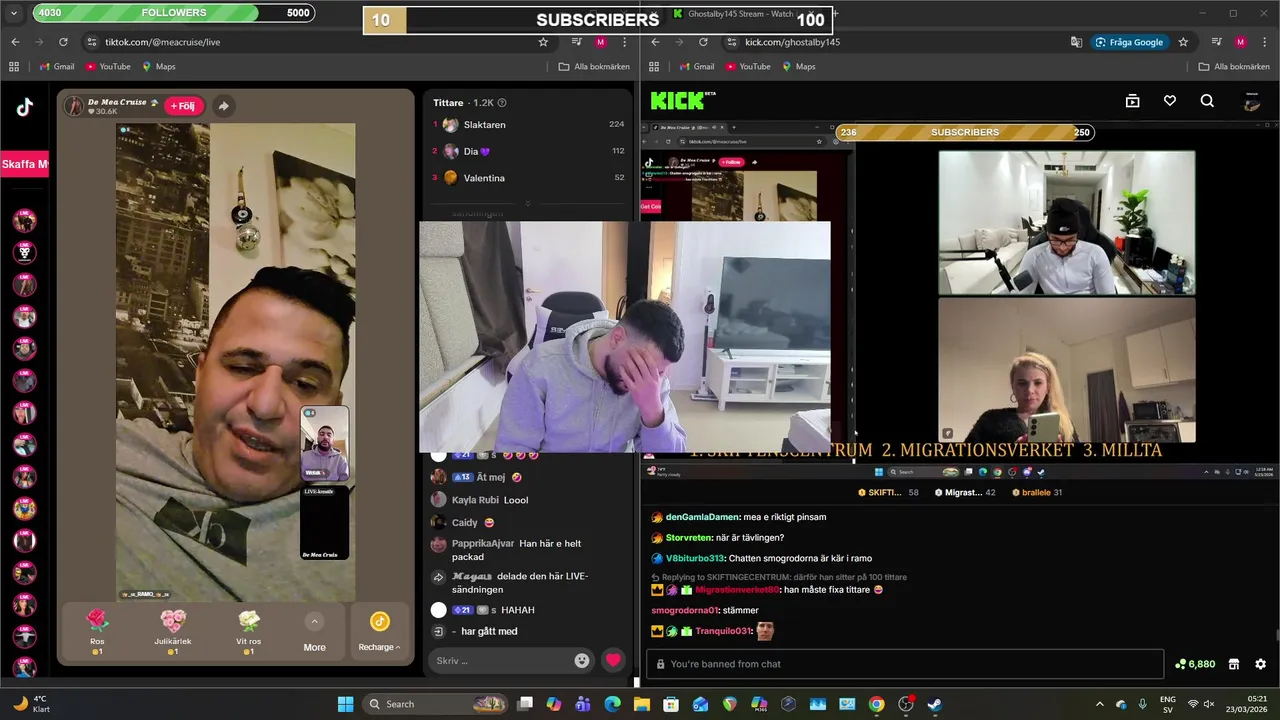The image size is (1280, 720).
Task: Click username smogrodorna01 in Kick chat
Action: (685, 610)
